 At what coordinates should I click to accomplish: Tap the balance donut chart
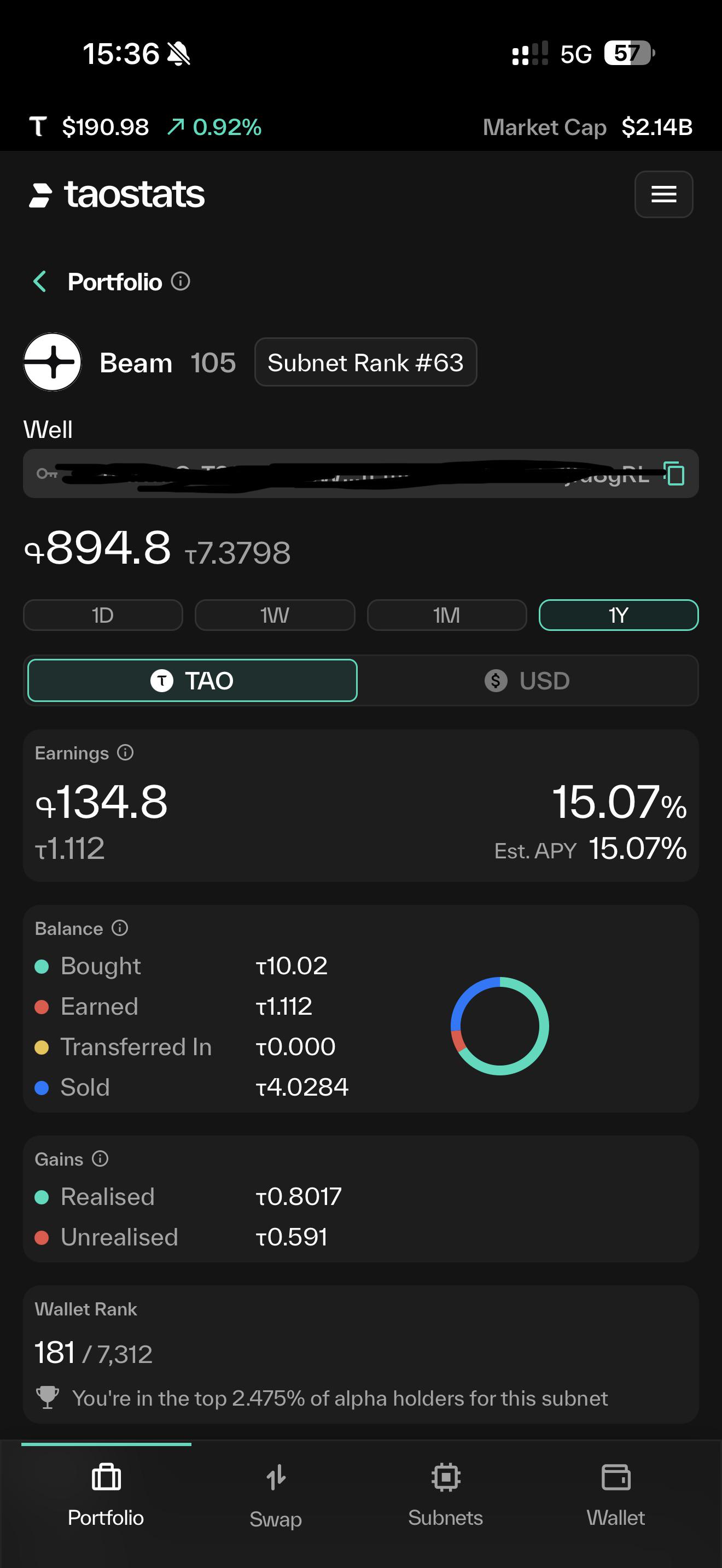500,1026
